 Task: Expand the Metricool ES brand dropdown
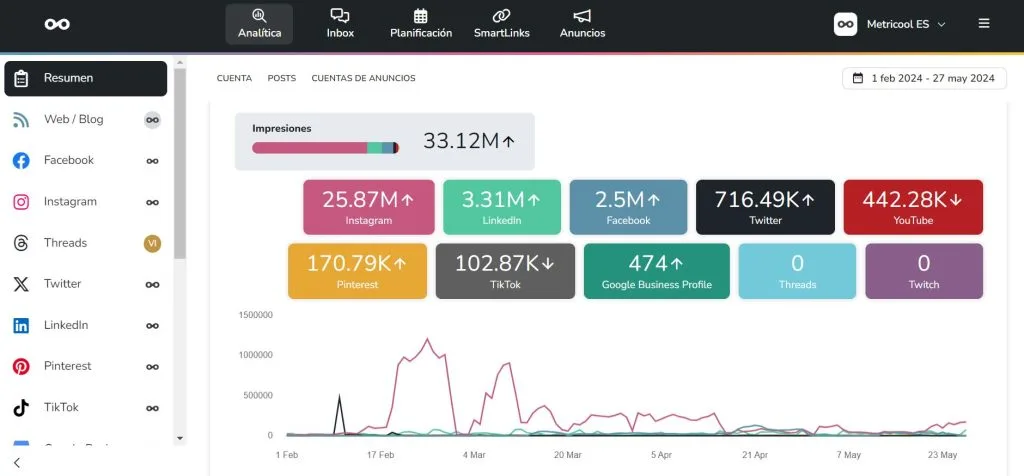point(941,24)
